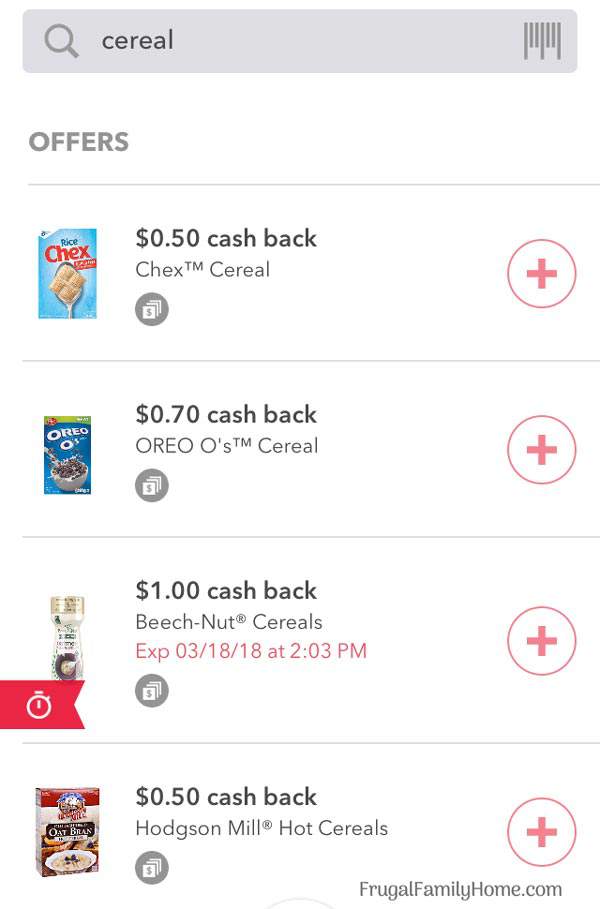The height and width of the screenshot is (909, 600).
Task: Open the OREO O's box thumbnail
Action: (67, 454)
